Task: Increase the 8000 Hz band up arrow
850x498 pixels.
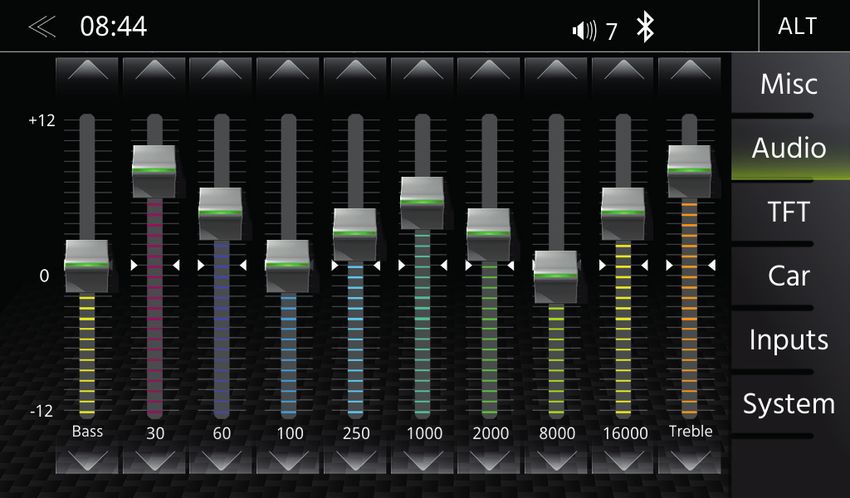Action: coord(556,71)
